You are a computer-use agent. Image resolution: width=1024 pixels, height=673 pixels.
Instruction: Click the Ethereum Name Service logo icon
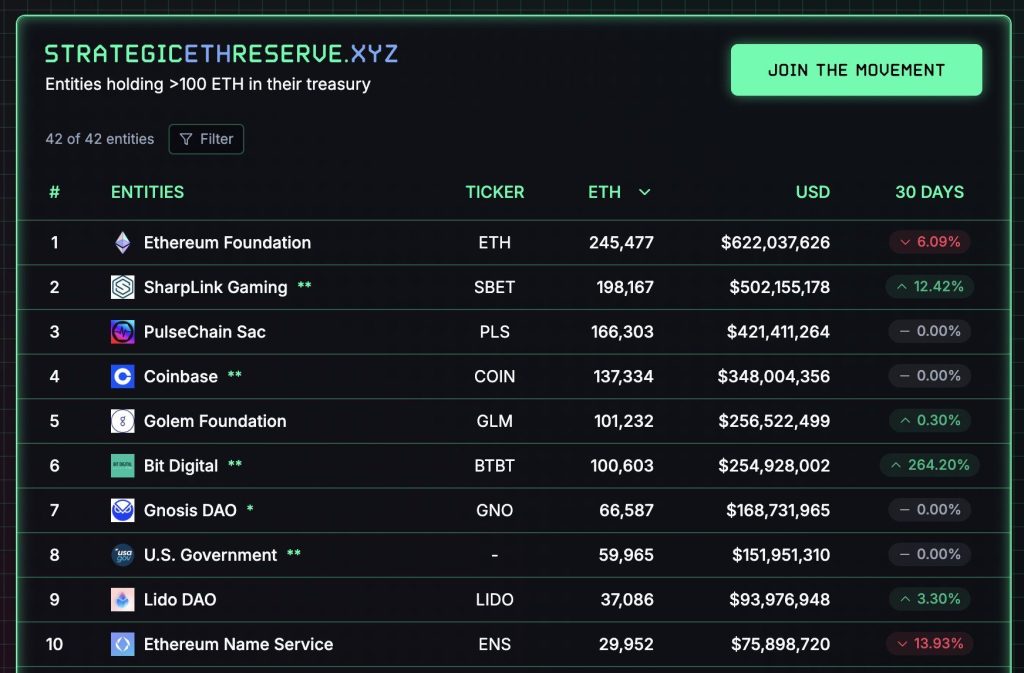click(122, 644)
